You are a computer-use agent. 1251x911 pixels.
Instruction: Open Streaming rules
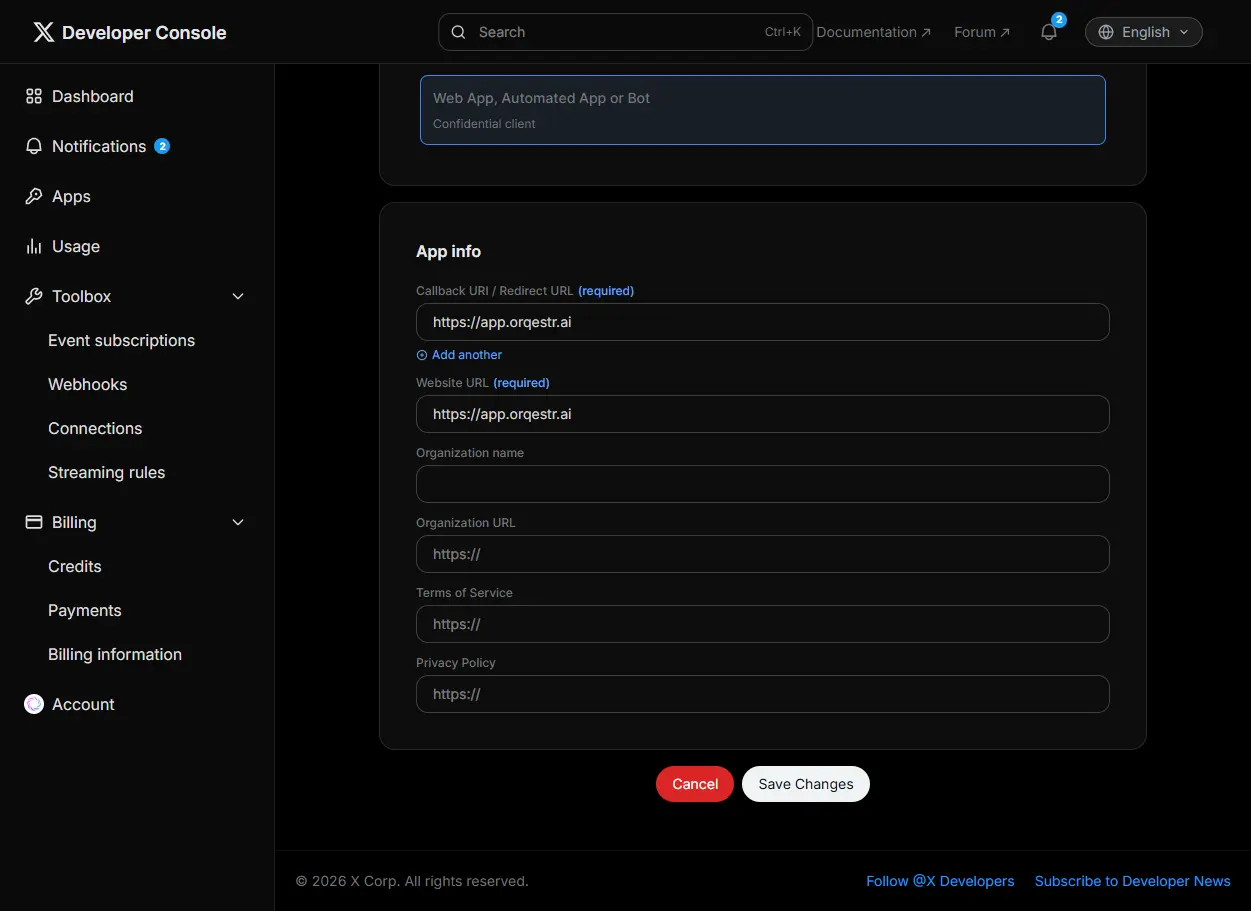point(107,472)
